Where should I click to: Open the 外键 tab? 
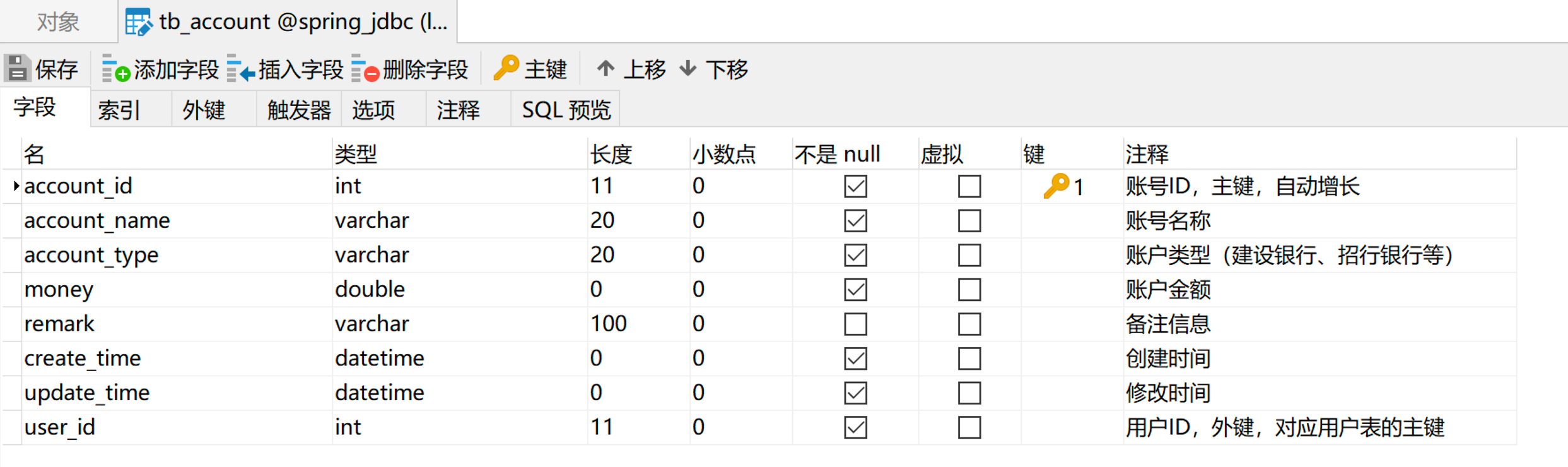(203, 110)
